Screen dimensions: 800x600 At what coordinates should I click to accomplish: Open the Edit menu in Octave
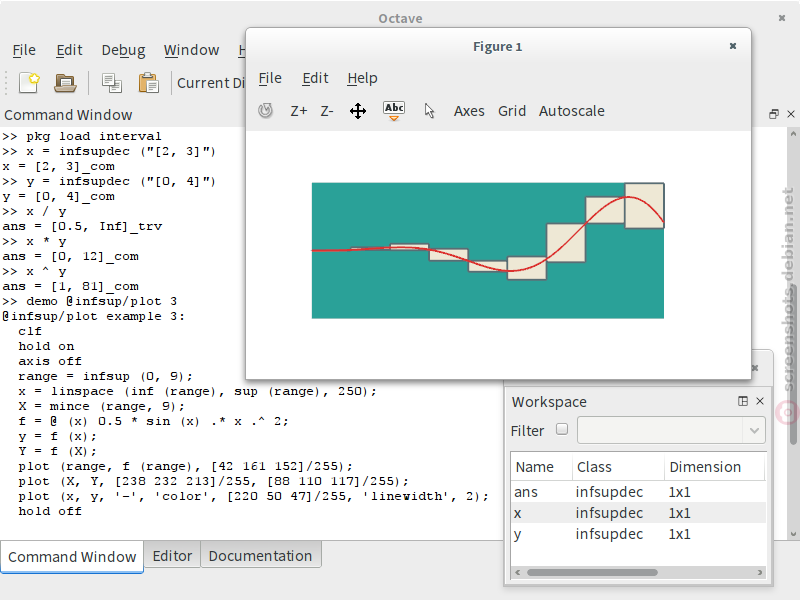pyautogui.click(x=69, y=50)
